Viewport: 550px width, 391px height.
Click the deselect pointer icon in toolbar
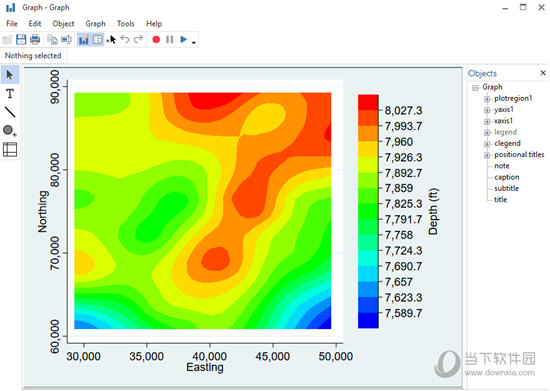[x=111, y=40]
